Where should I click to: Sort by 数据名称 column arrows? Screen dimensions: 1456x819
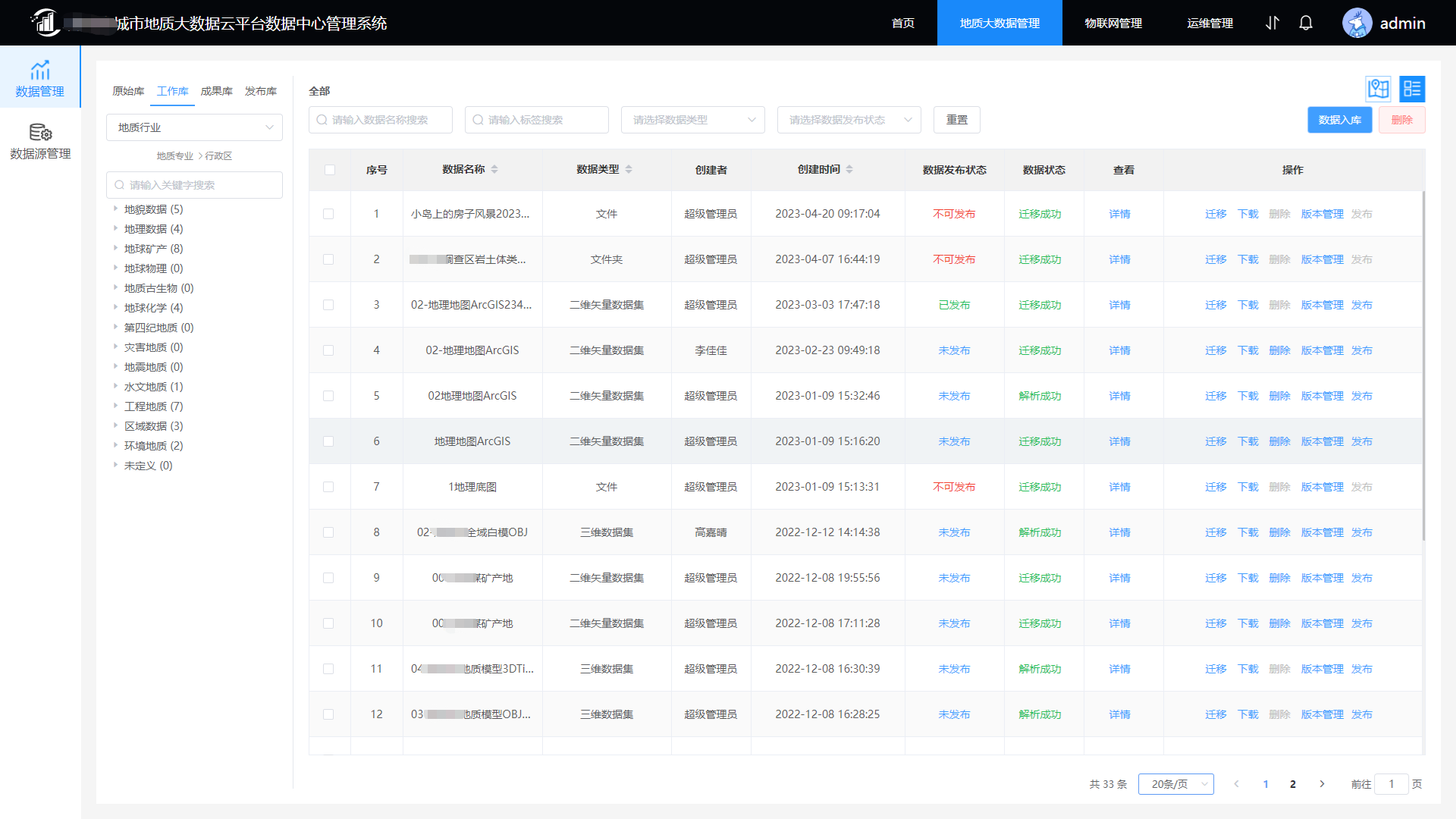point(494,169)
